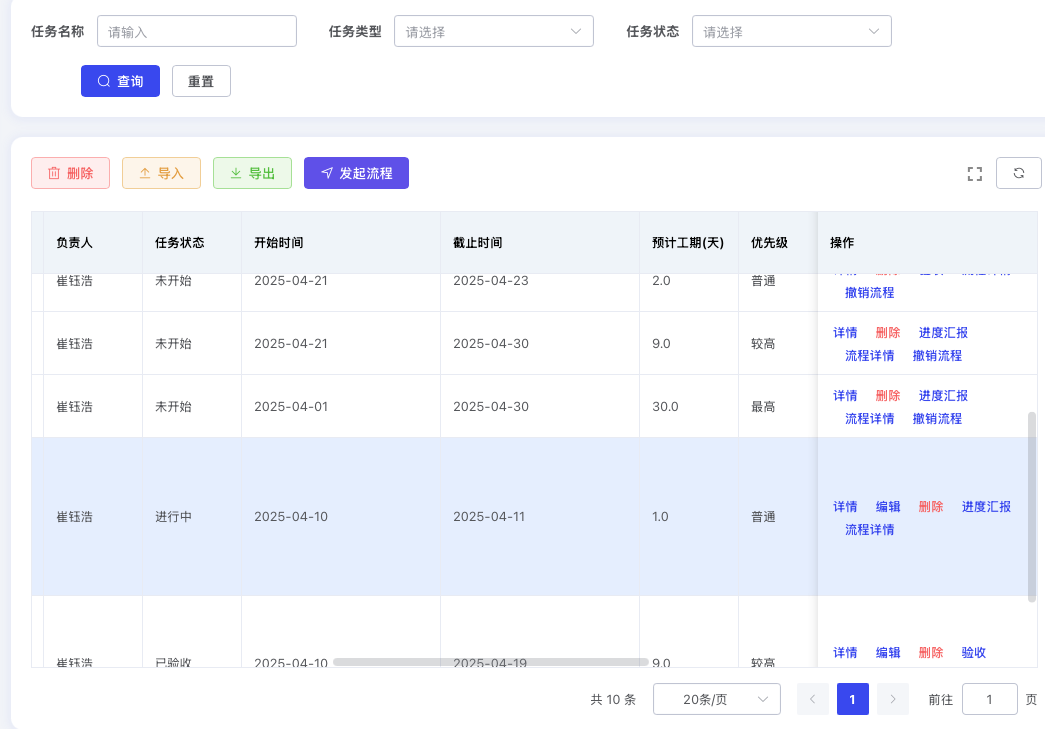This screenshot has width=1045, height=729.
Task: Open the 任务类型 dropdown
Action: click(494, 31)
